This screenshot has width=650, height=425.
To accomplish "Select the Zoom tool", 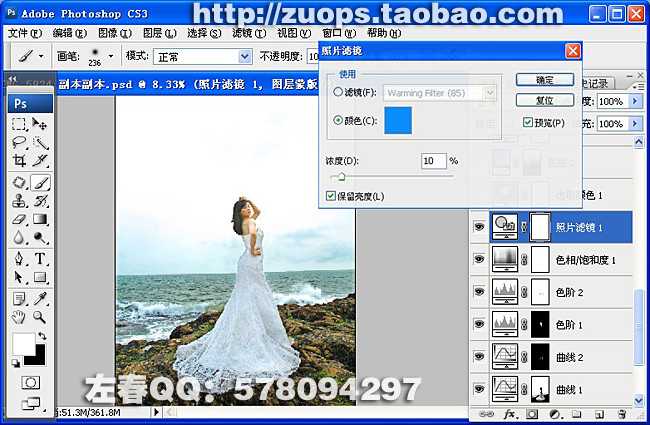I will pyautogui.click(x=40, y=317).
